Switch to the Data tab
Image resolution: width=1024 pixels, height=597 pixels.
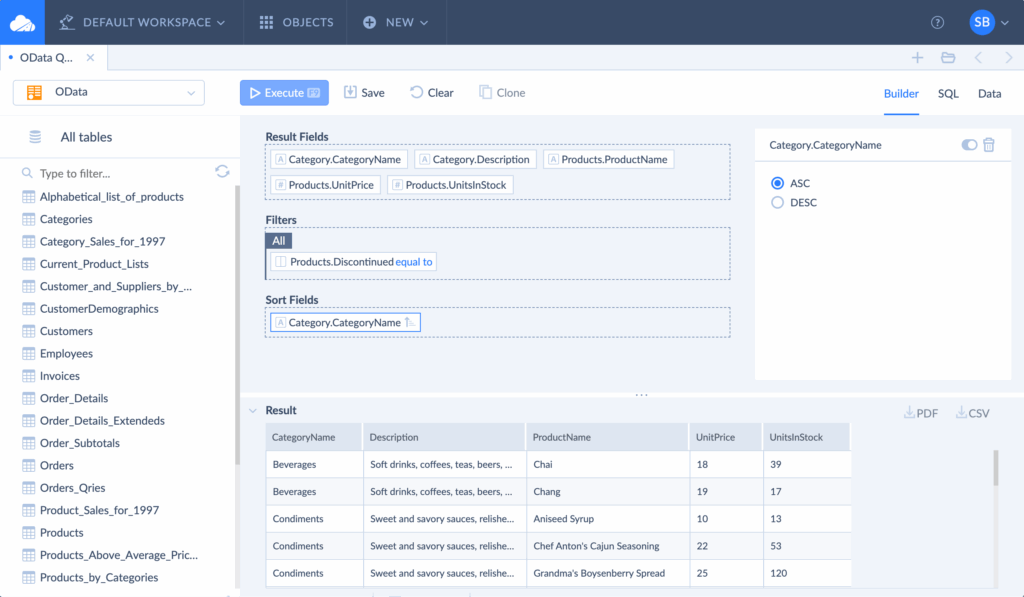click(989, 93)
